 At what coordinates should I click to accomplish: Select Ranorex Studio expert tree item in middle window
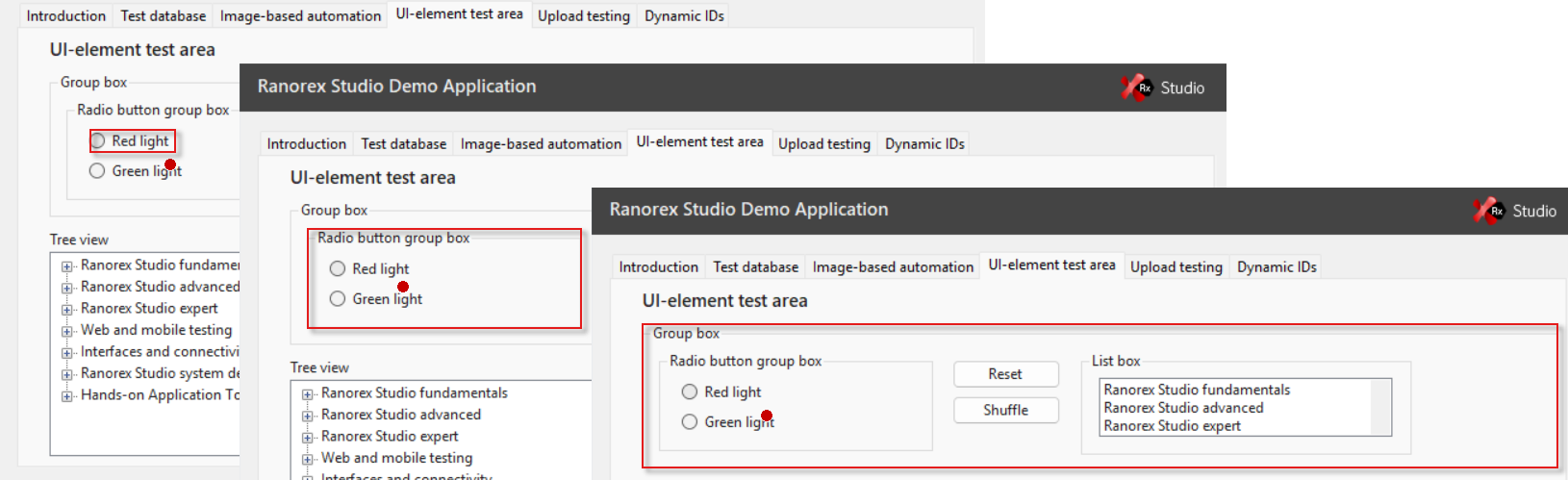390,436
